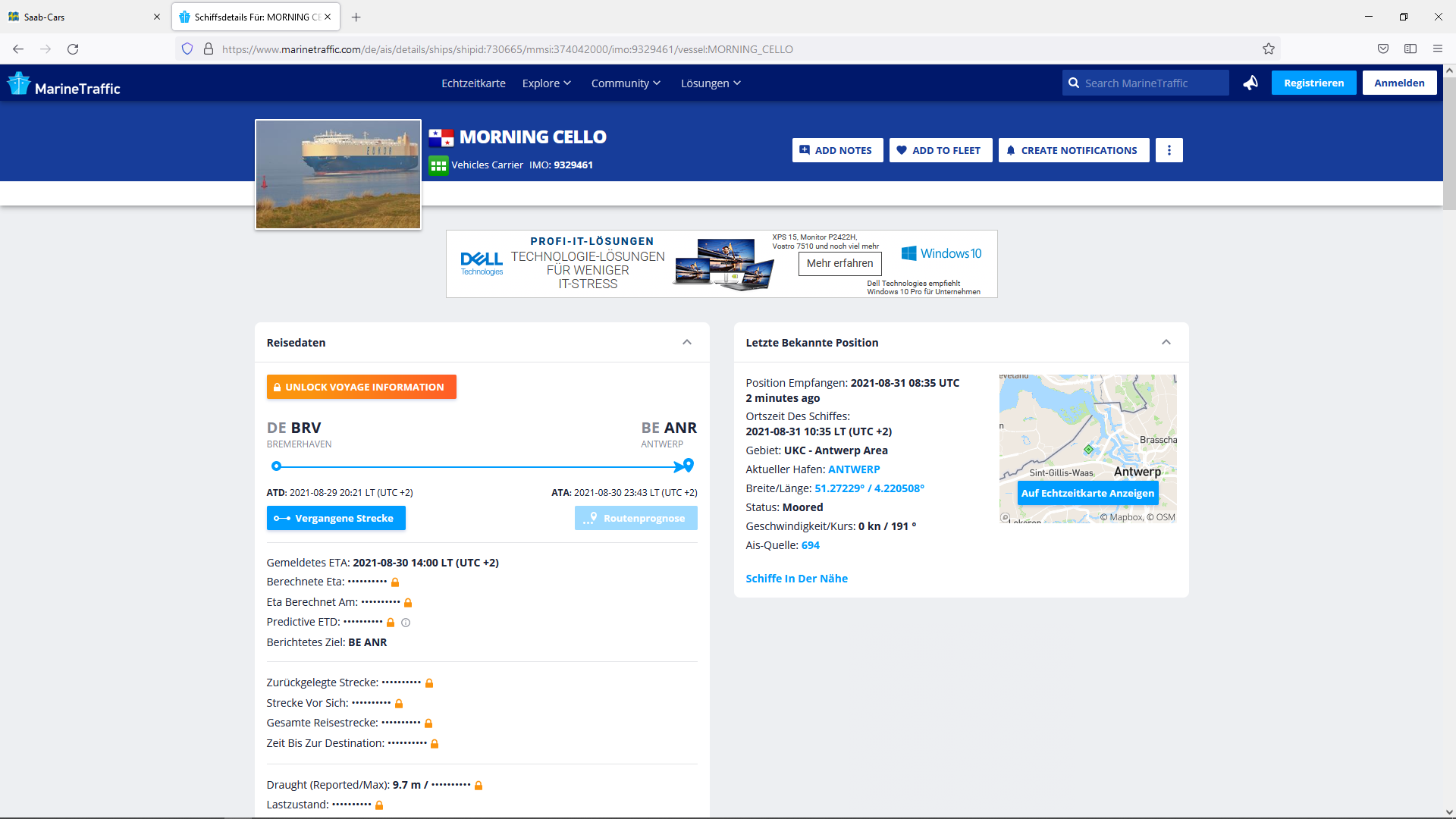Viewport: 1456px width, 819px height.
Task: Open the Lösungen dropdown menu
Action: pyautogui.click(x=711, y=83)
